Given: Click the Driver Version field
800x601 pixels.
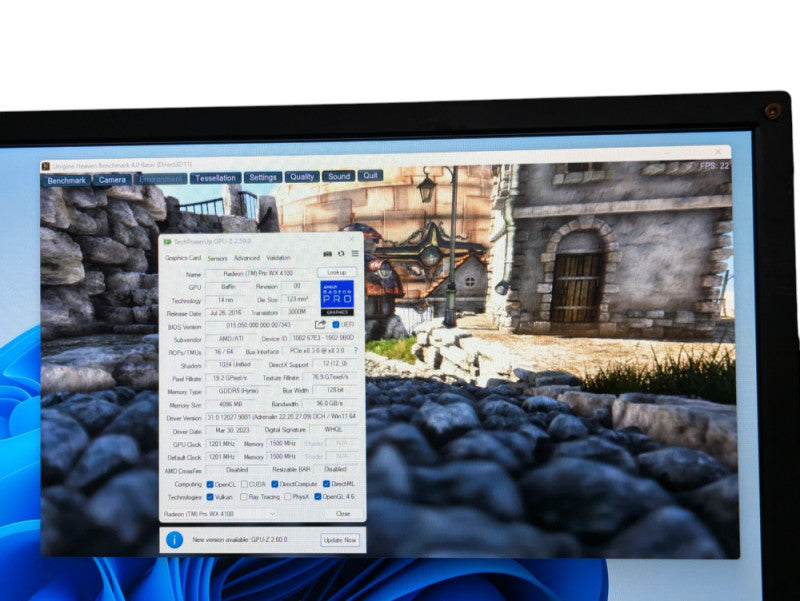Looking at the screenshot, I should (x=282, y=417).
